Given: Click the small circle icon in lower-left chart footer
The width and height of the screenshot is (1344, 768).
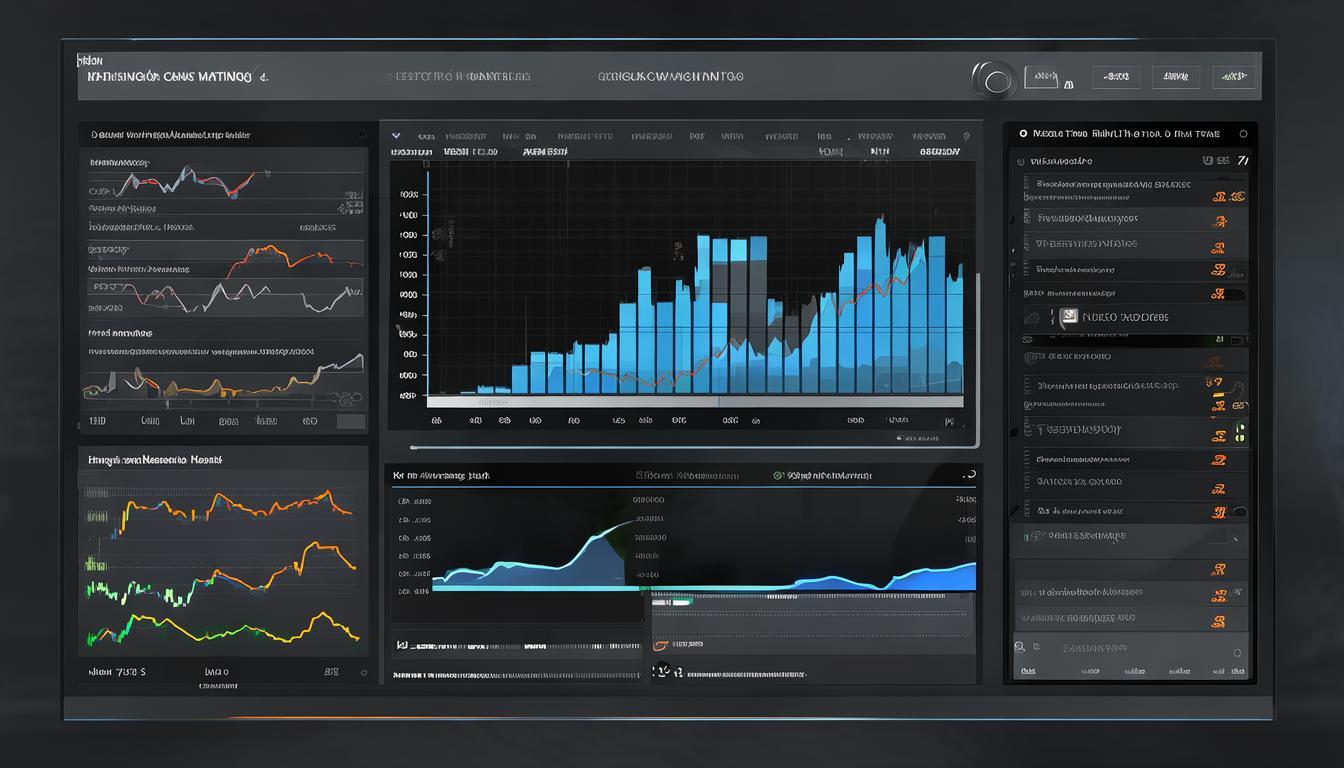Looking at the screenshot, I should [x=363, y=673].
